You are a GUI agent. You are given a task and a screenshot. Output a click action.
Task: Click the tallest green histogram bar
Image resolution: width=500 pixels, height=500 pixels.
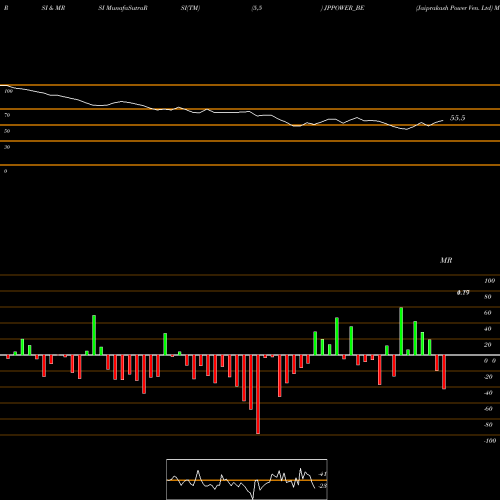401,331
